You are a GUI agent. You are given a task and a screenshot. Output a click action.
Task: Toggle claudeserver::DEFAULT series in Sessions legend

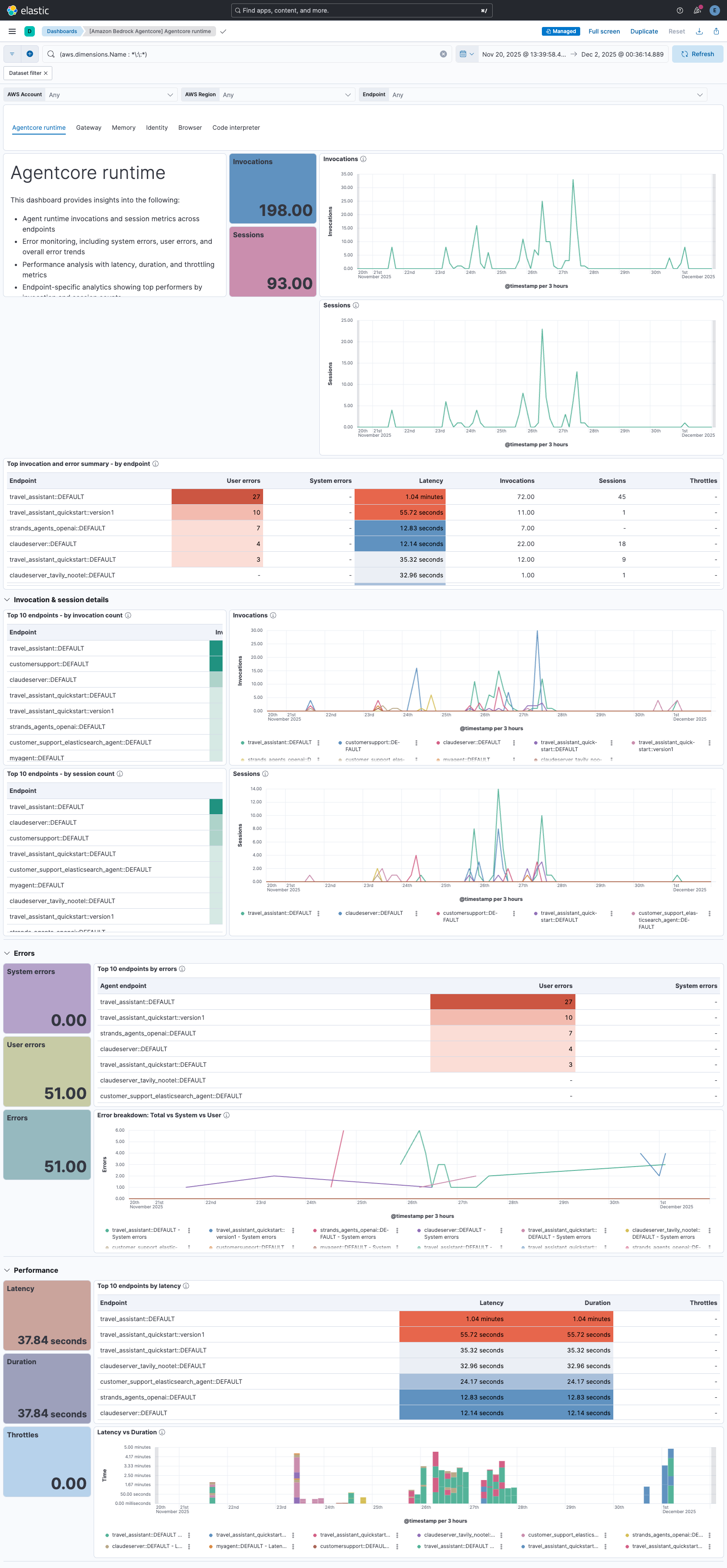coord(373,913)
